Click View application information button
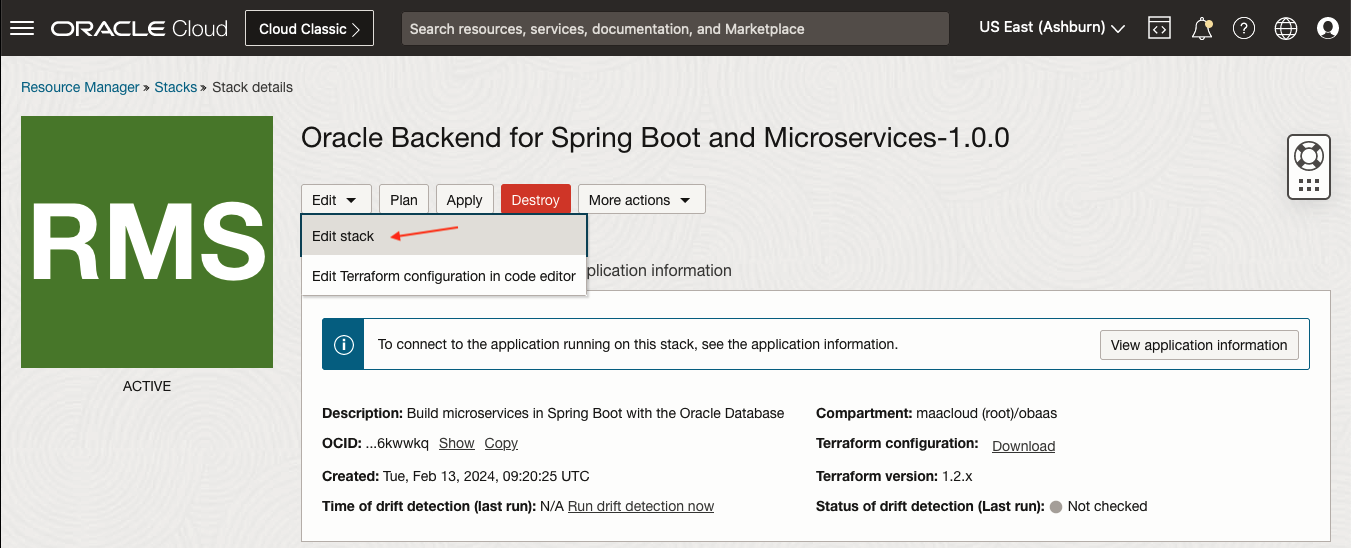1351x548 pixels. [1198, 345]
